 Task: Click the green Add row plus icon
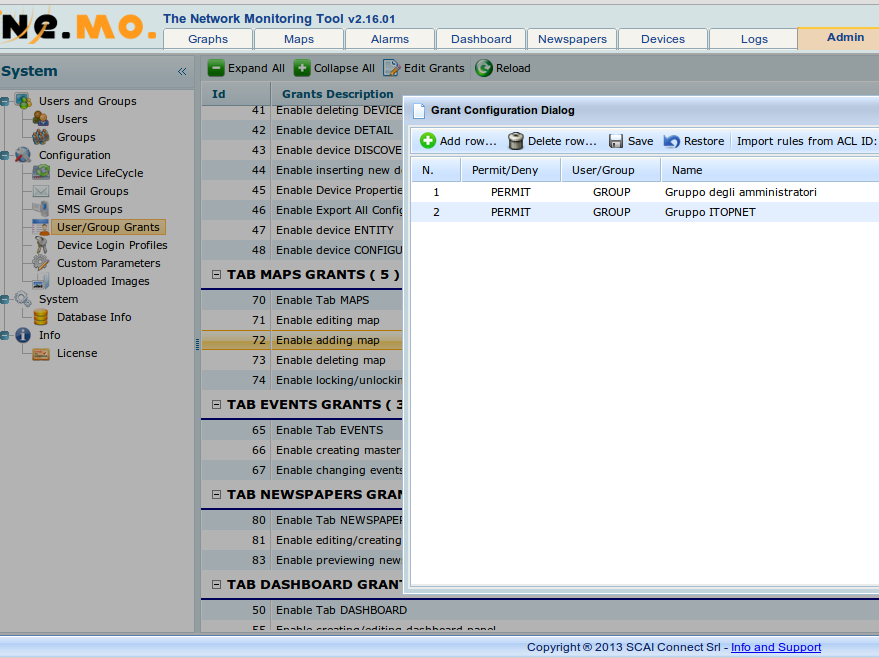(x=428, y=141)
